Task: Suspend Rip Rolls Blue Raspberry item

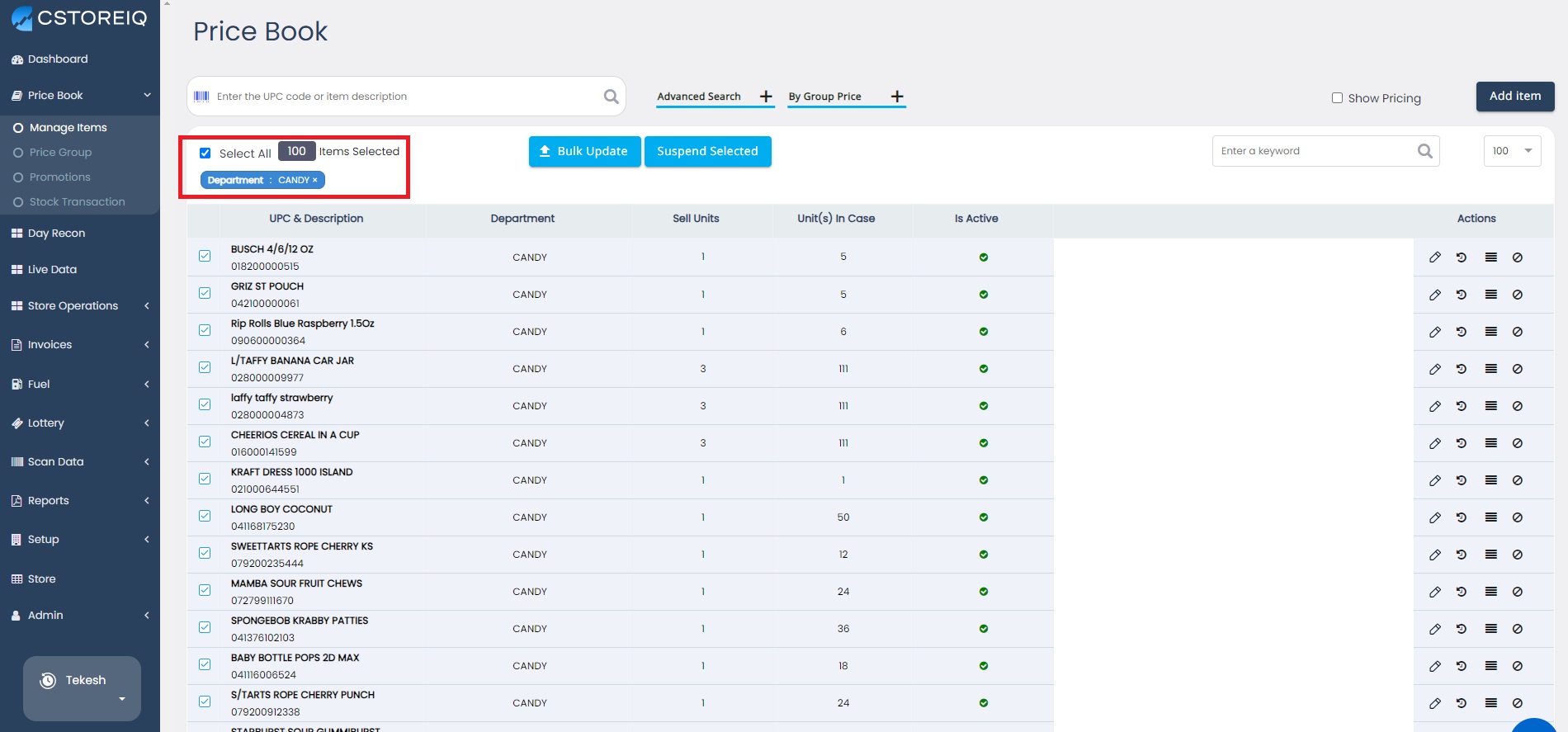Action: pyautogui.click(x=1518, y=332)
